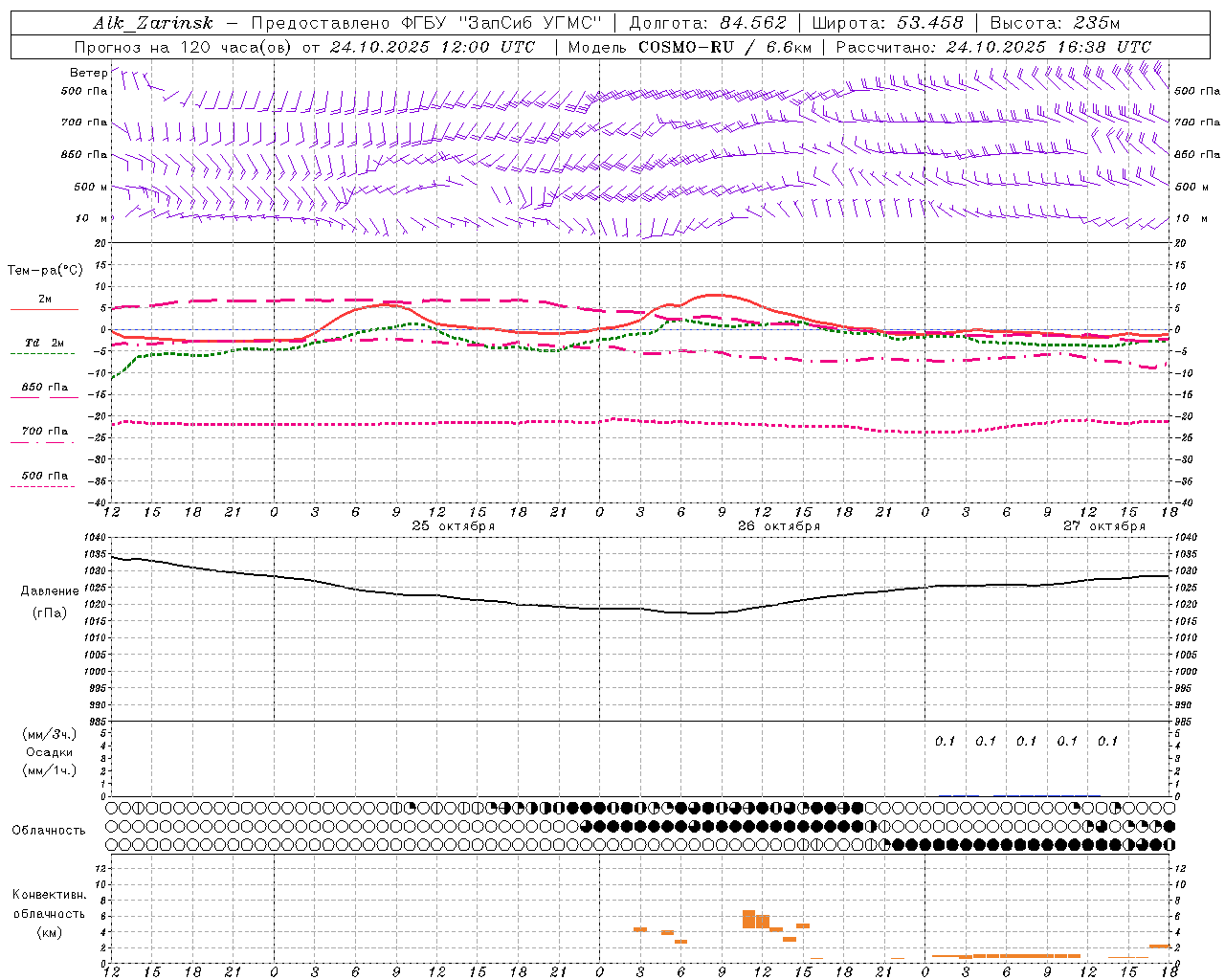This screenshot has width=1225, height=980.
Task: Click the 700 гПа entry in temperature legend
Action: (43, 435)
